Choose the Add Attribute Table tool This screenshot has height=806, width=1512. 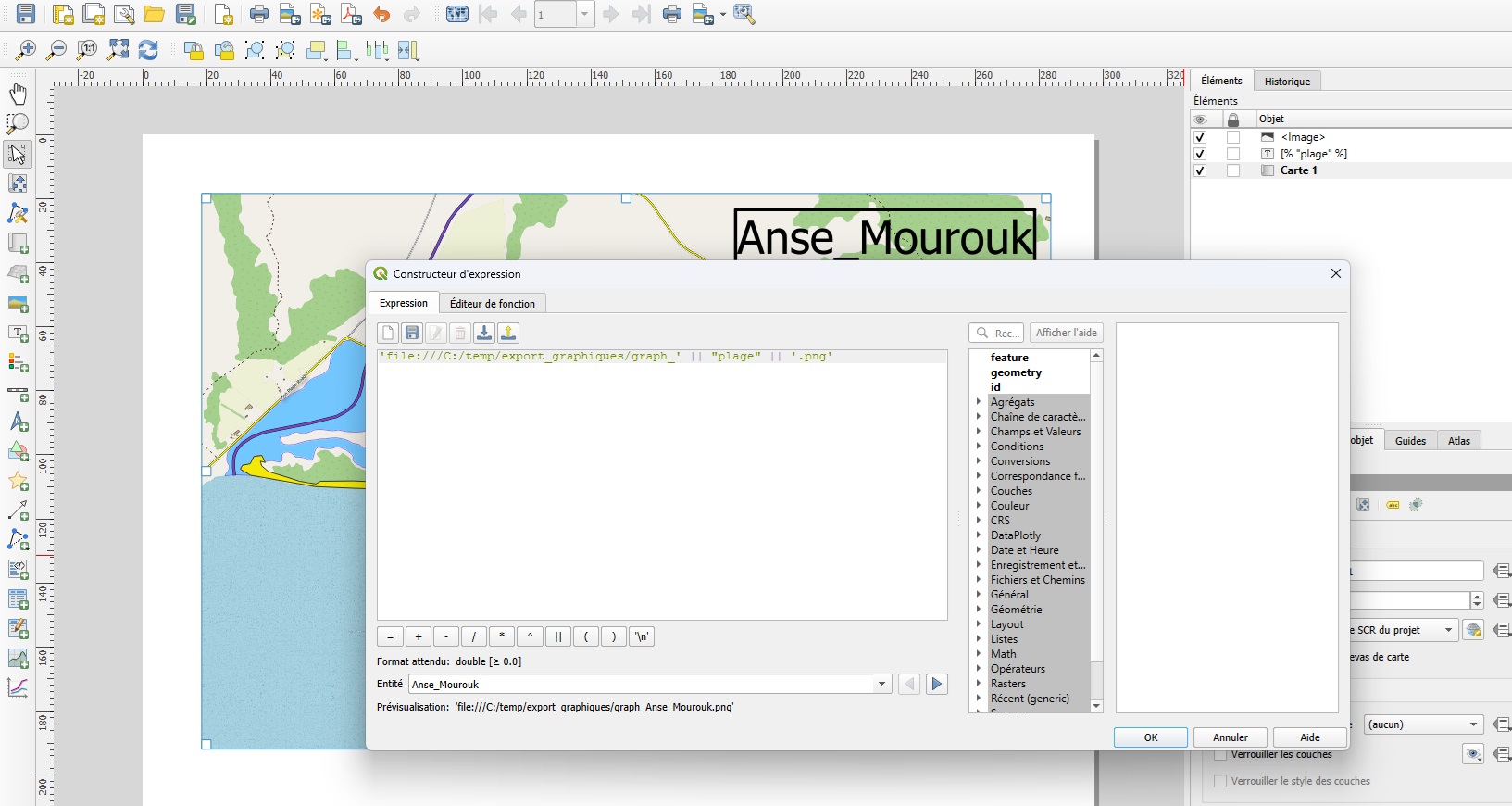[x=18, y=599]
